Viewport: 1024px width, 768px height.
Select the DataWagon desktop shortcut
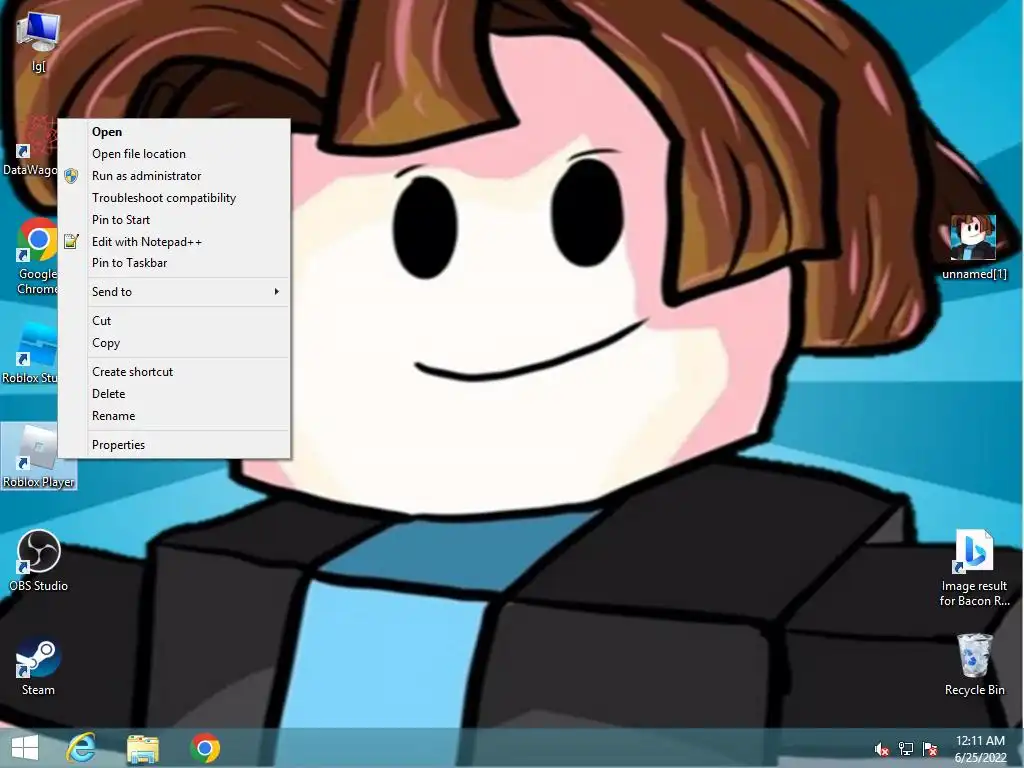[x=29, y=145]
